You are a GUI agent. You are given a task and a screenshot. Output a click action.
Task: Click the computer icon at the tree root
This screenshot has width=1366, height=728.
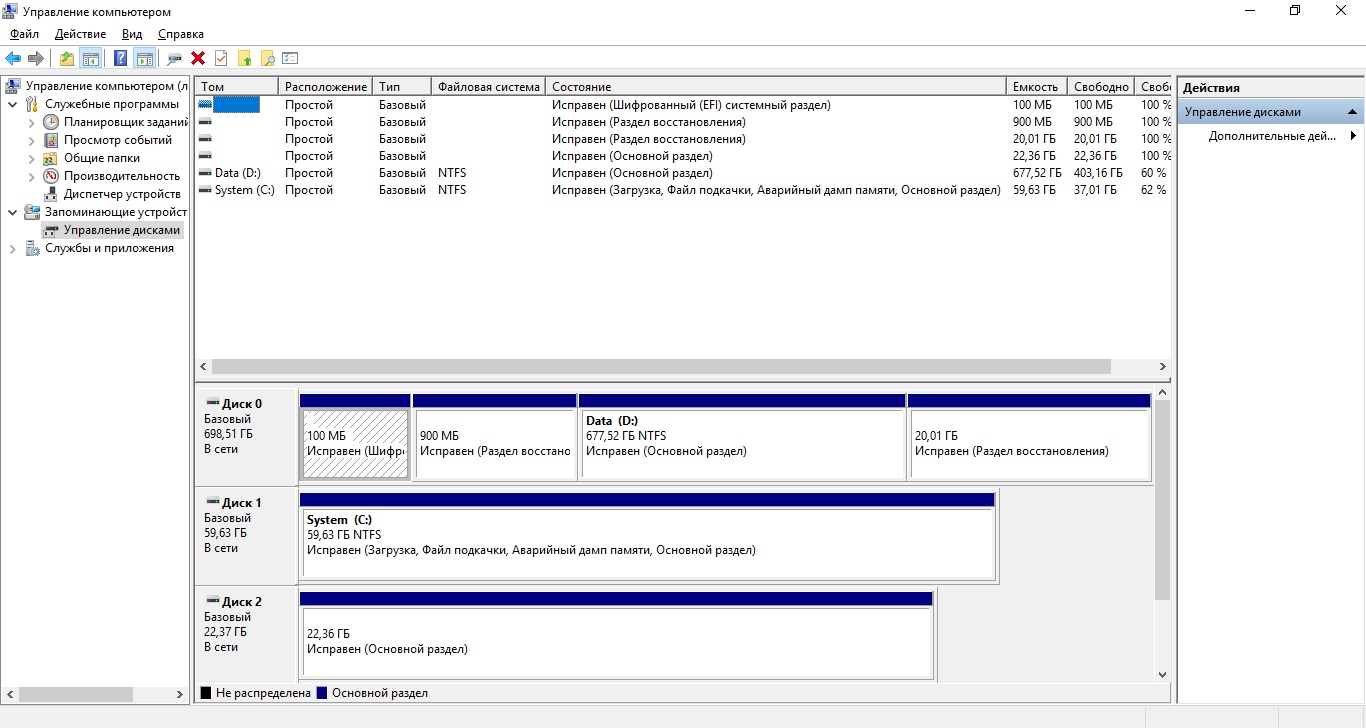[x=13, y=86]
